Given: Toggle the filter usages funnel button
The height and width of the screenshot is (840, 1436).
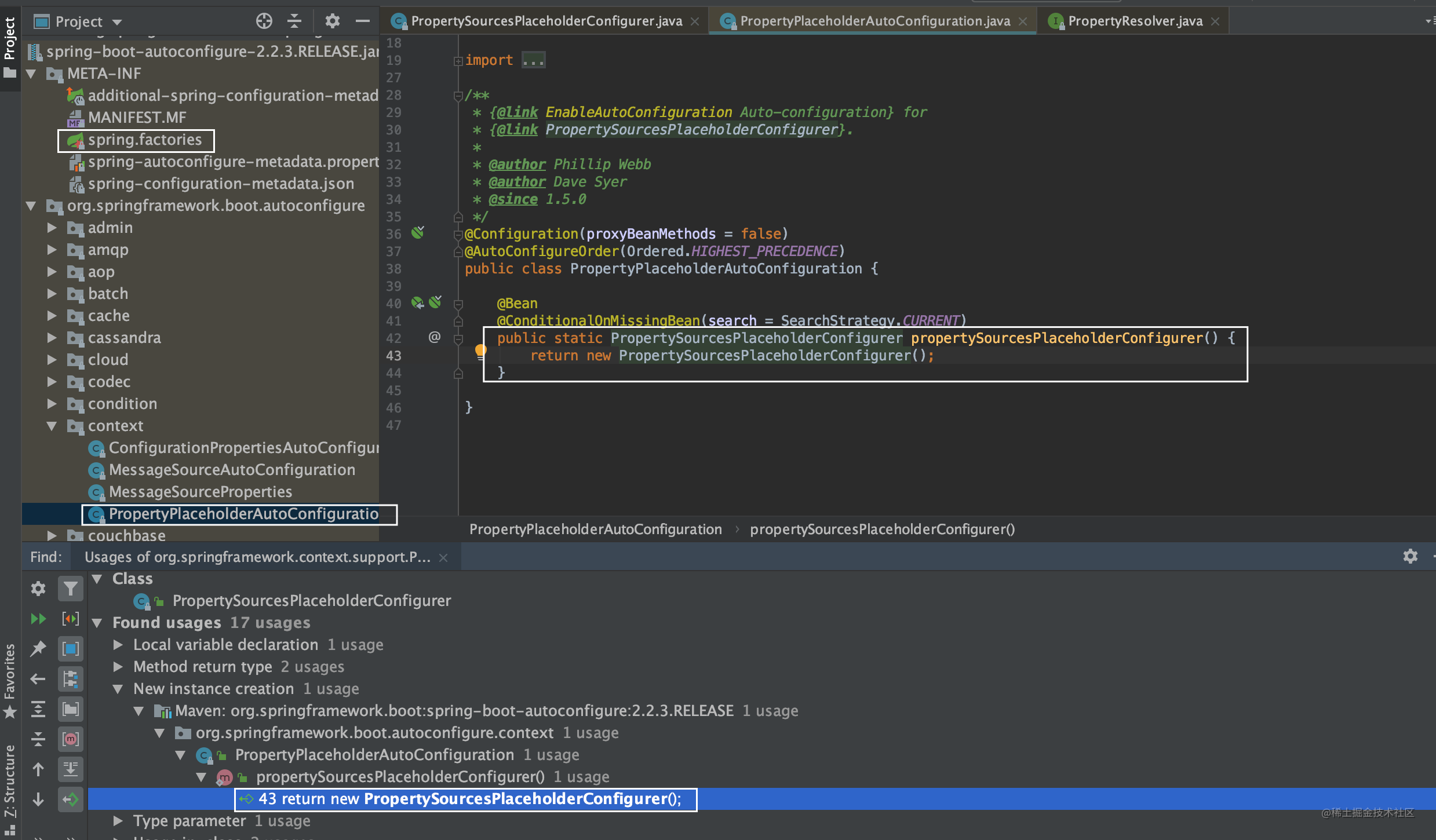Looking at the screenshot, I should tap(70, 589).
